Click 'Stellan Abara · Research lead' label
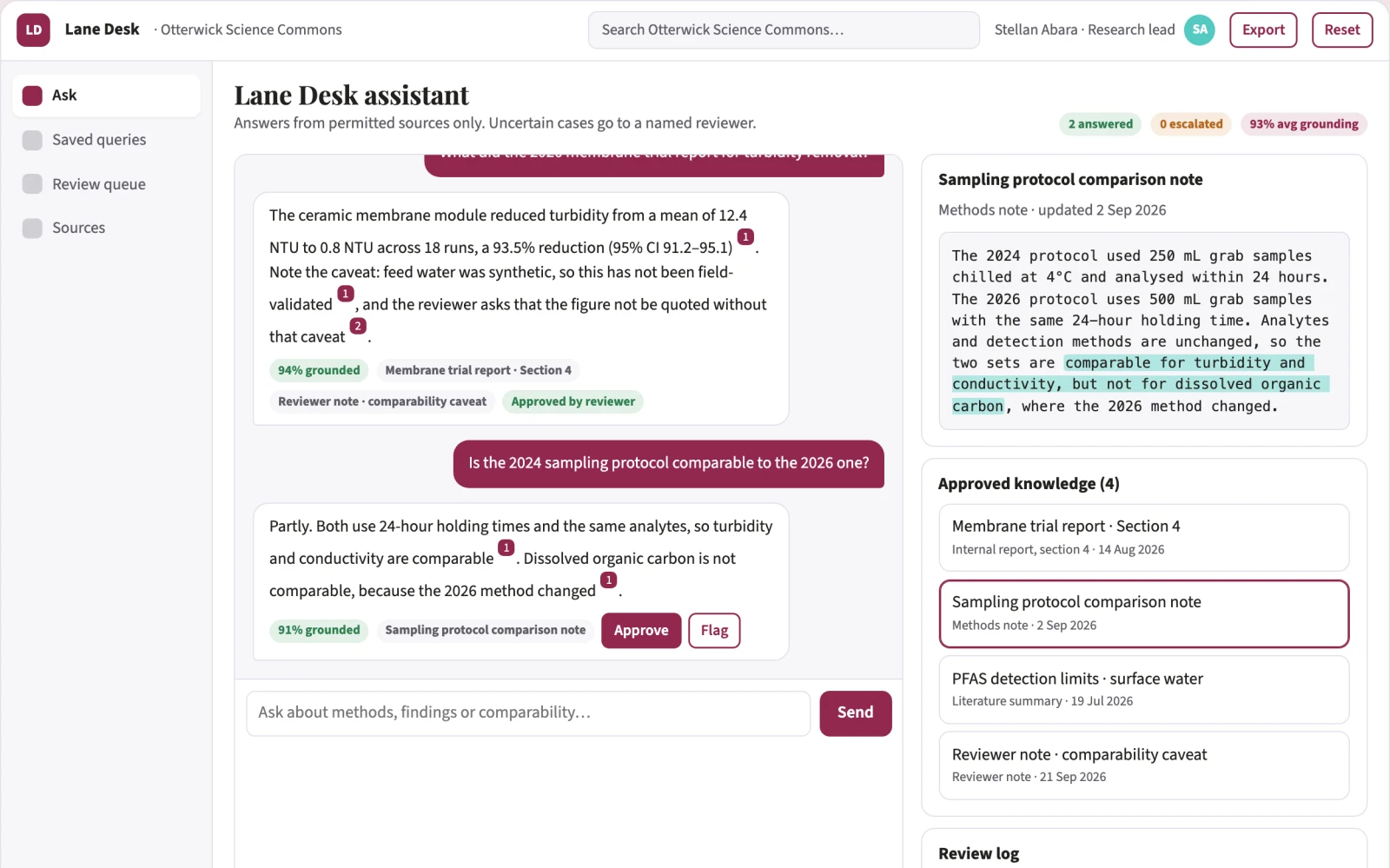Screen dimensions: 1390x868 pos(1084,30)
